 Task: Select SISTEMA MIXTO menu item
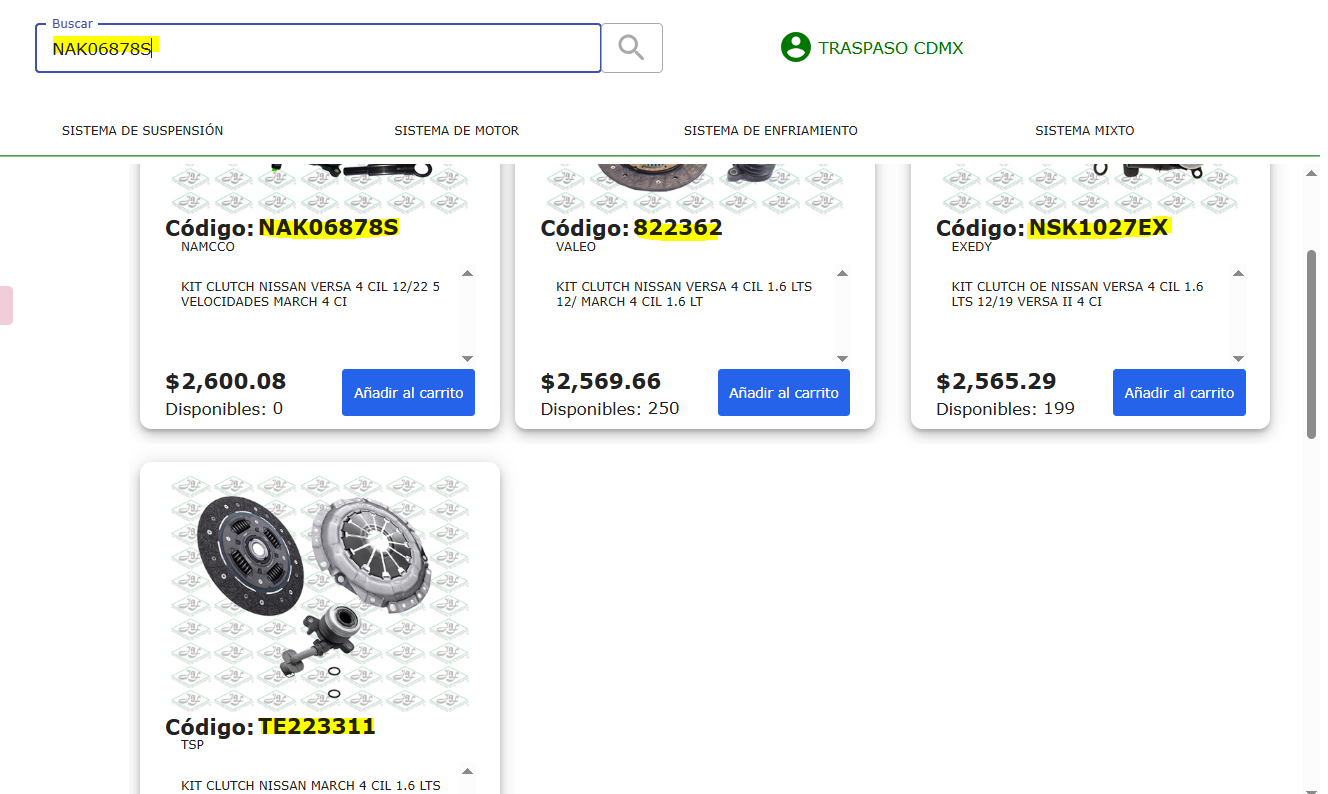click(1084, 131)
